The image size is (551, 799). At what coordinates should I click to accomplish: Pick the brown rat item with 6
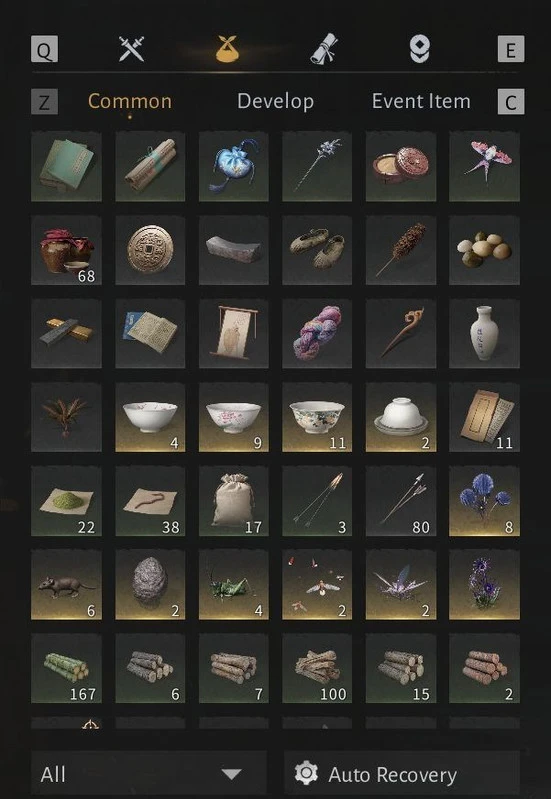(x=66, y=584)
